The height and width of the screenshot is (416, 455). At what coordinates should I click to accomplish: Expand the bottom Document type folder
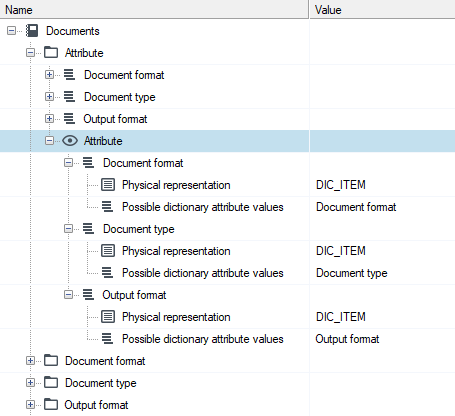coord(30,383)
